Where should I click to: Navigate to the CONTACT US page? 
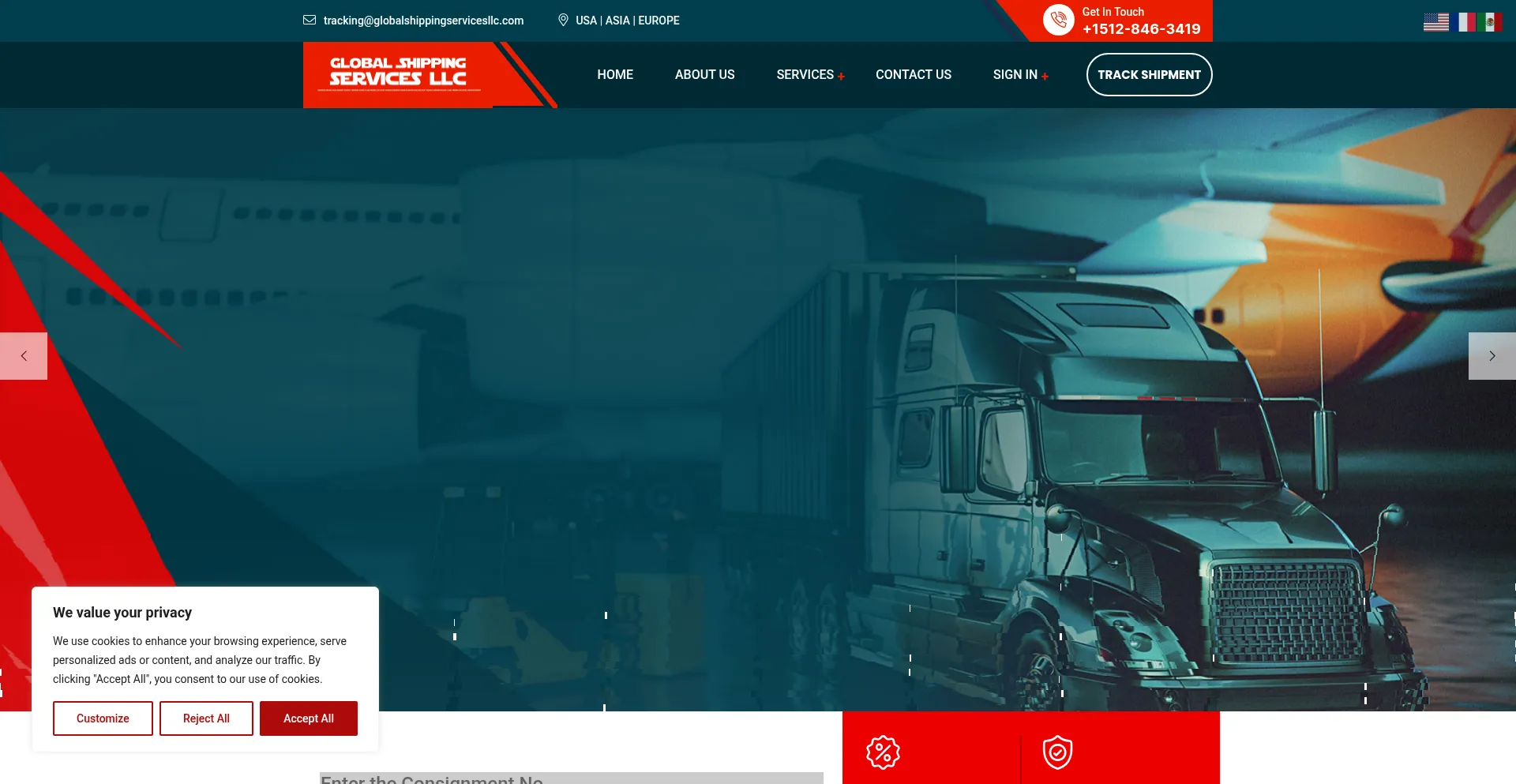tap(913, 74)
